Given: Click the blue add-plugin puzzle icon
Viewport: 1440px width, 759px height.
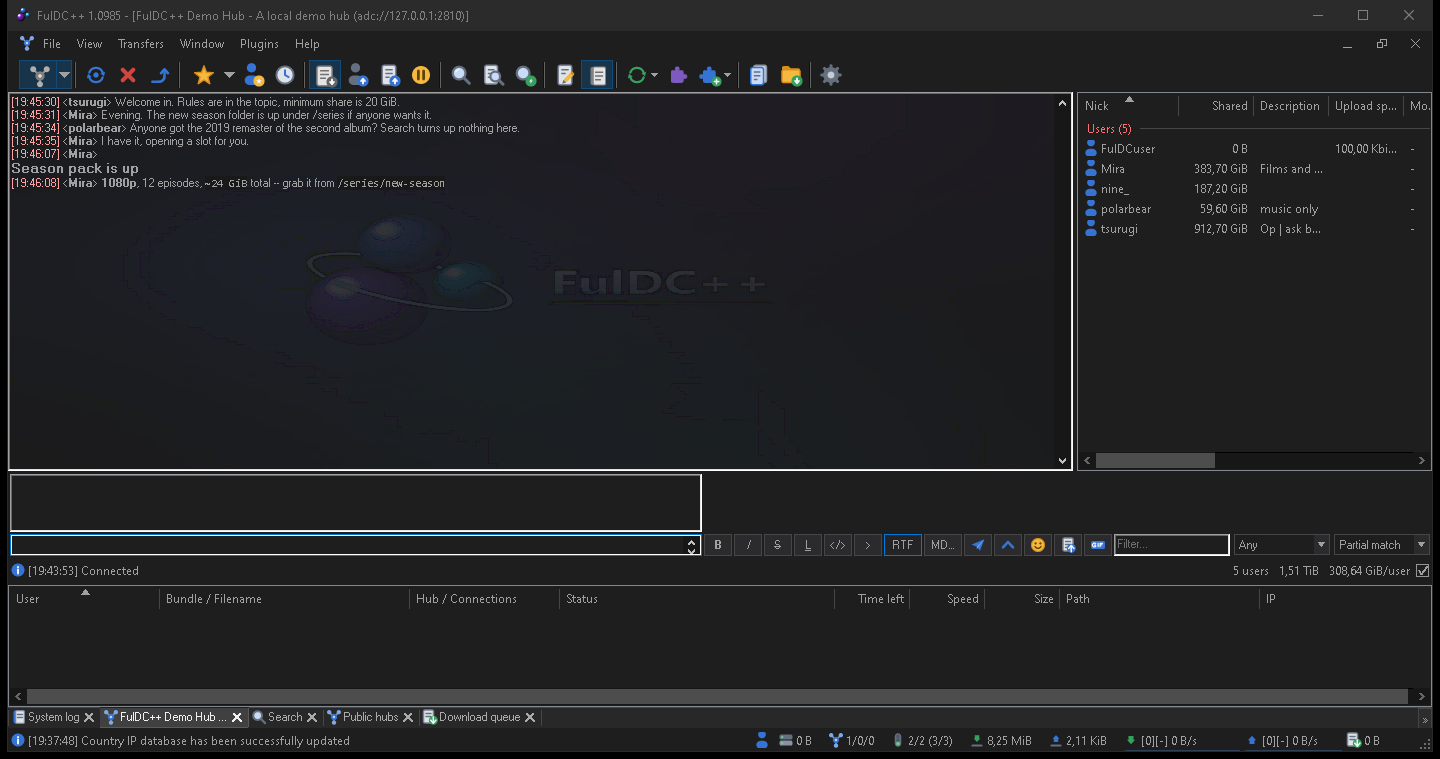Looking at the screenshot, I should point(710,75).
